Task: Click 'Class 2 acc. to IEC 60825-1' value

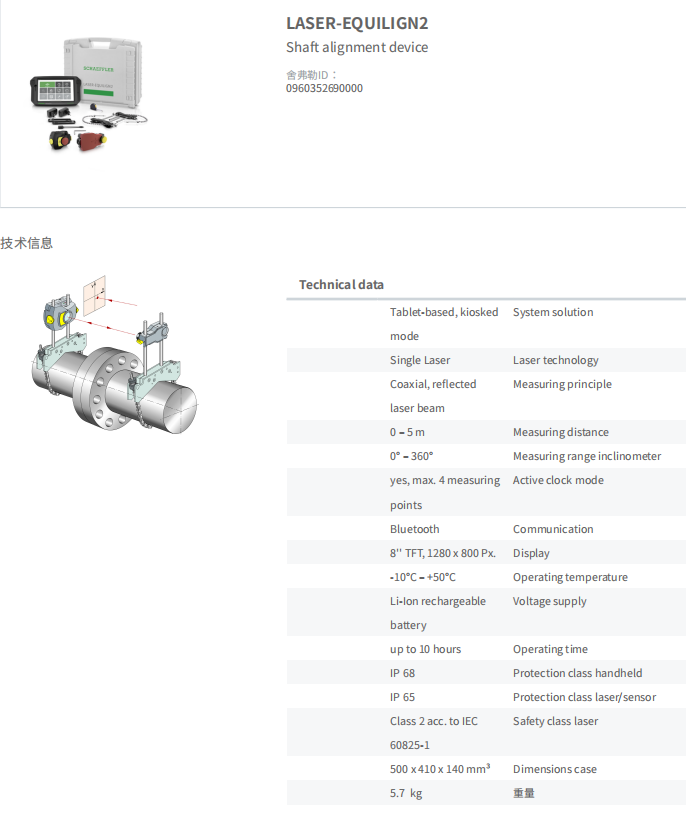Action: [434, 733]
